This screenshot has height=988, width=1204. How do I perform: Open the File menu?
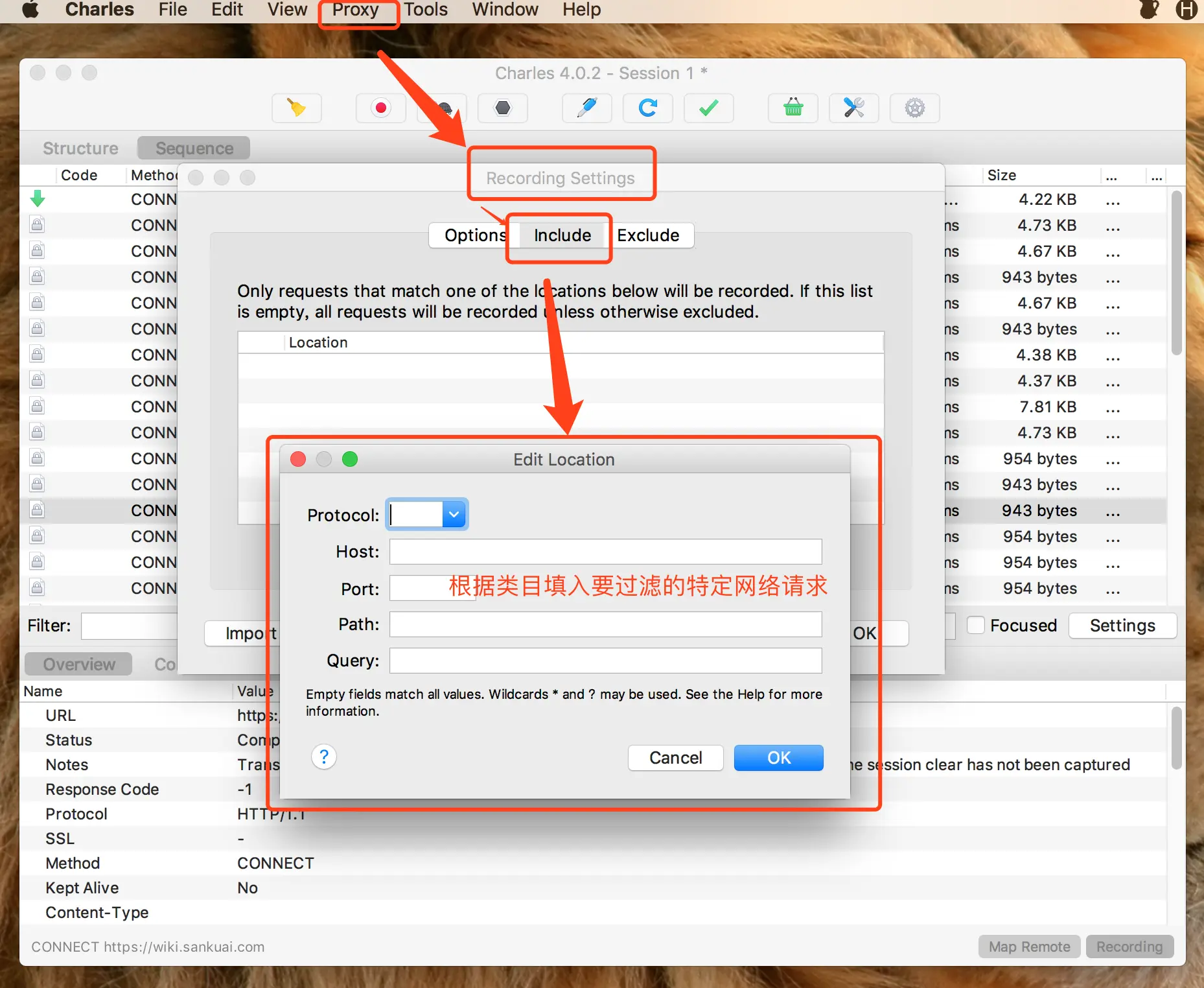tap(172, 10)
